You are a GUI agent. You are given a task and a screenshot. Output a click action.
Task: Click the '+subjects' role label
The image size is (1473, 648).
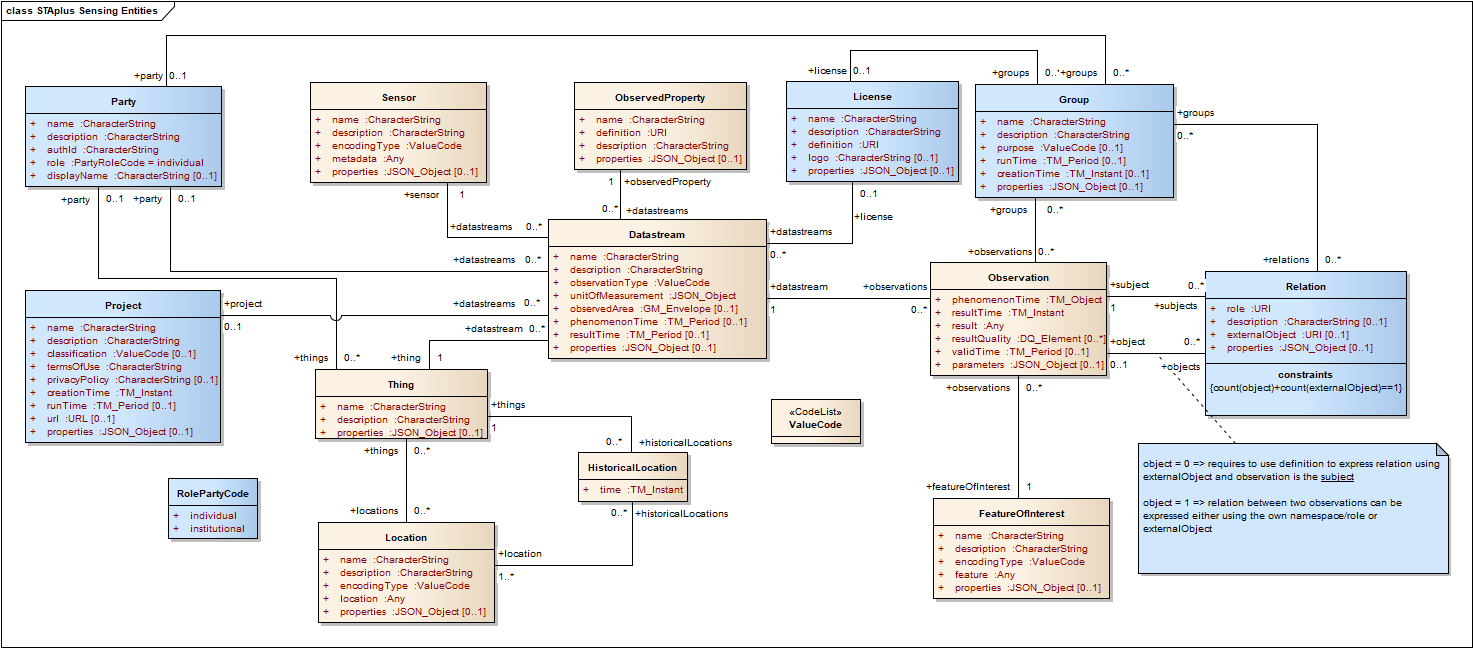(x=1175, y=306)
